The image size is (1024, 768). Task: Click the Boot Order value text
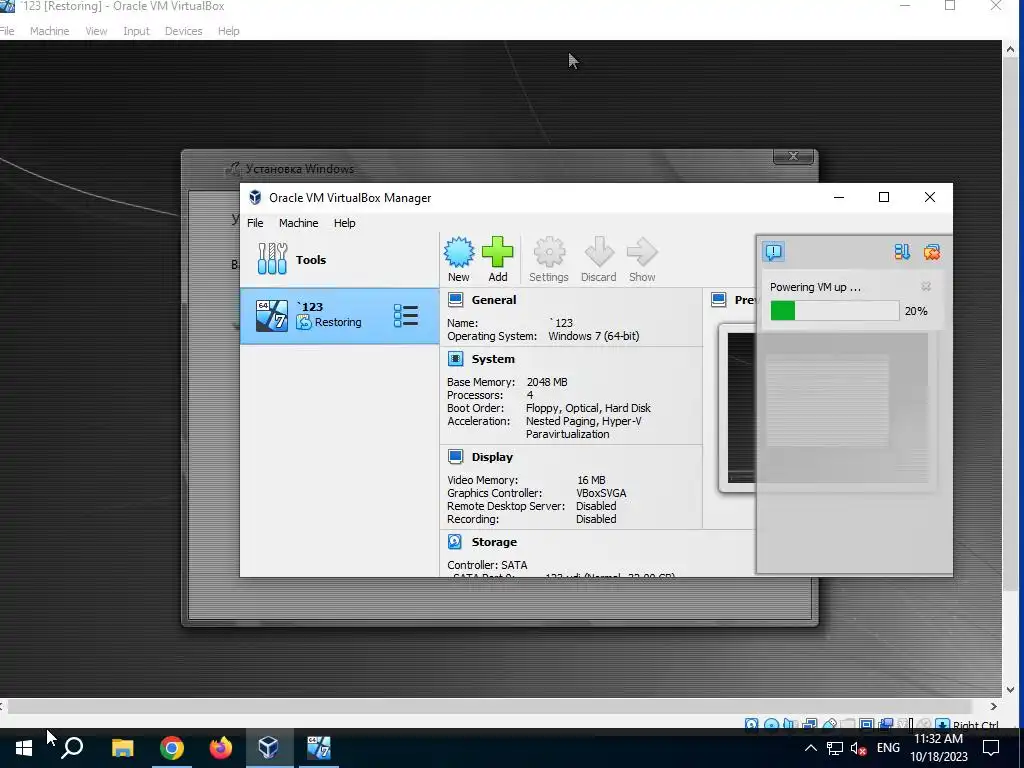click(588, 408)
